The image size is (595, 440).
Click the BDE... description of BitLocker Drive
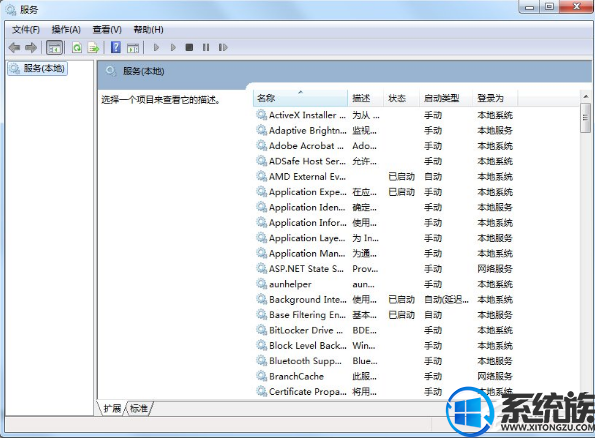click(x=364, y=330)
